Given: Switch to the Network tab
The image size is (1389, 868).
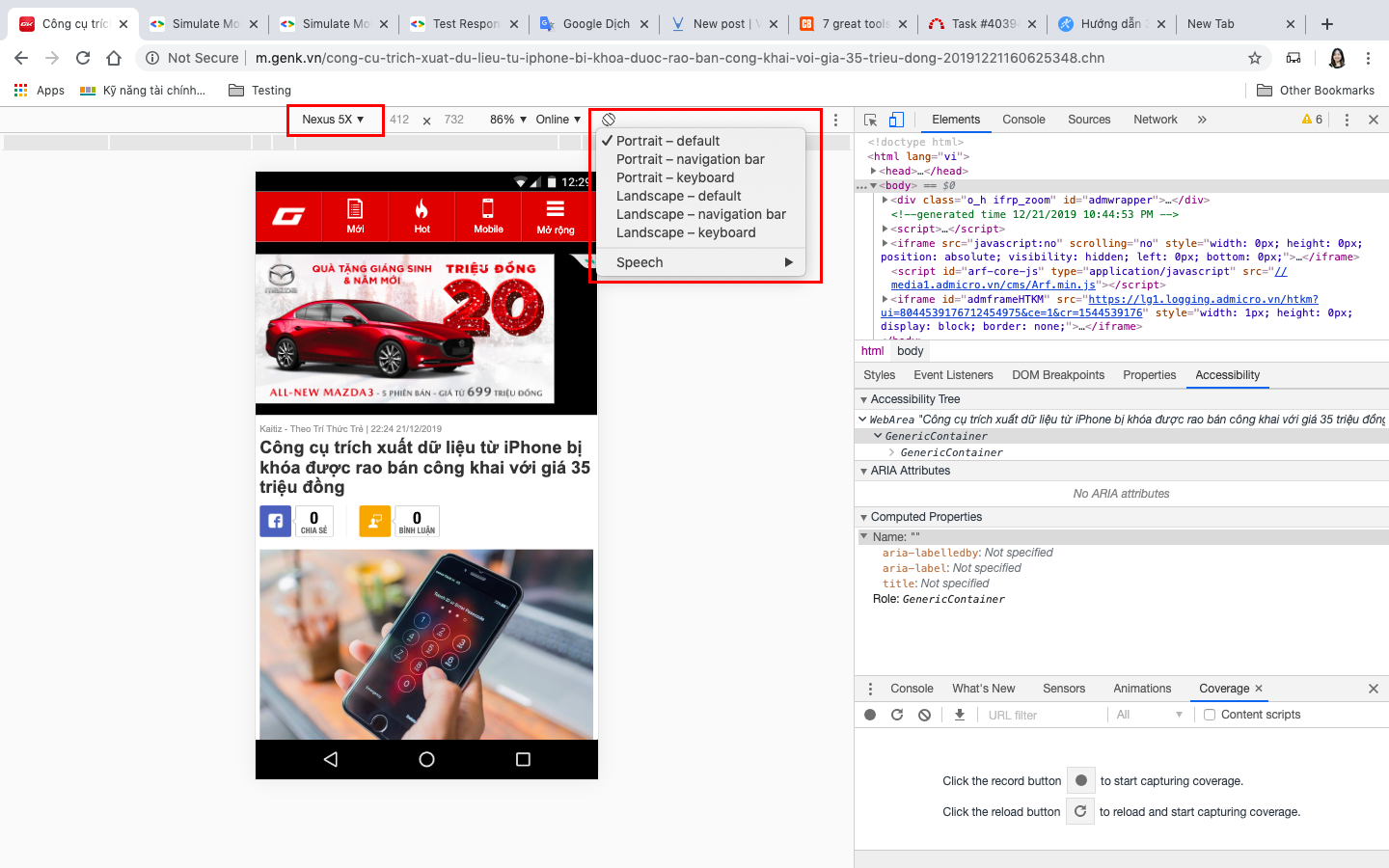Looking at the screenshot, I should click(x=1156, y=120).
